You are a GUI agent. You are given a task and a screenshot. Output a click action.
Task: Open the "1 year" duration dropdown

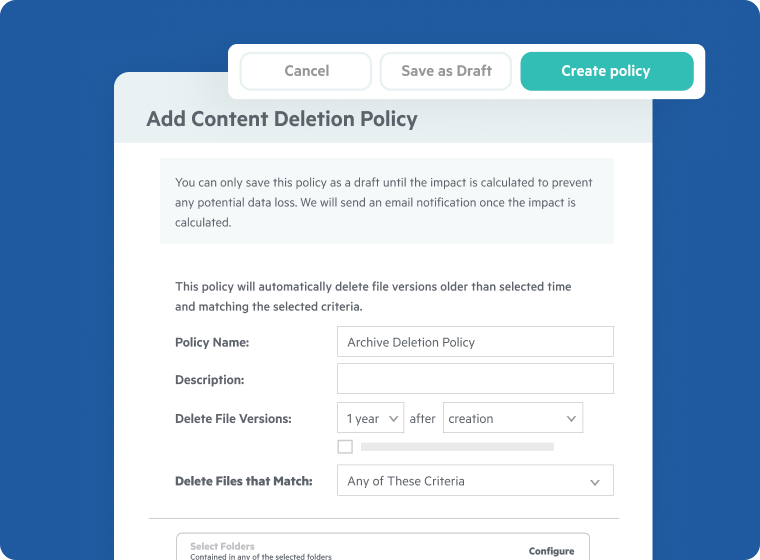[370, 419]
